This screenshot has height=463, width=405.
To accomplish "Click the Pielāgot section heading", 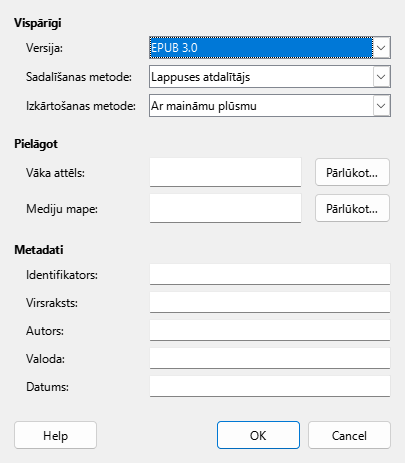I will click(36, 144).
